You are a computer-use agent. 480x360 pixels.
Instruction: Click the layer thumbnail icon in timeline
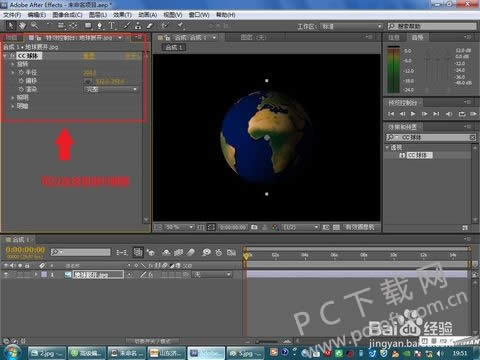[x=68, y=275]
